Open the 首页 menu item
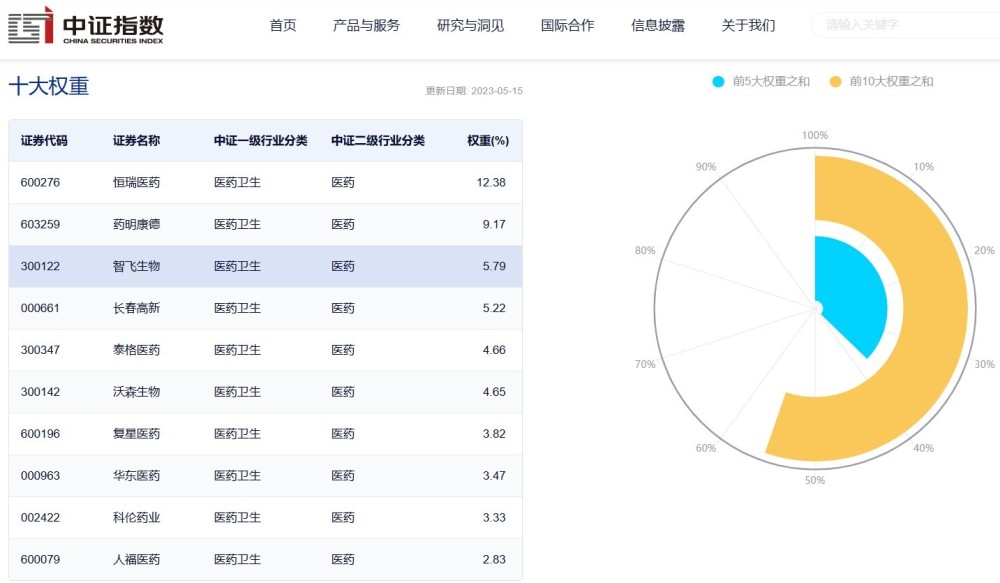 [283, 25]
